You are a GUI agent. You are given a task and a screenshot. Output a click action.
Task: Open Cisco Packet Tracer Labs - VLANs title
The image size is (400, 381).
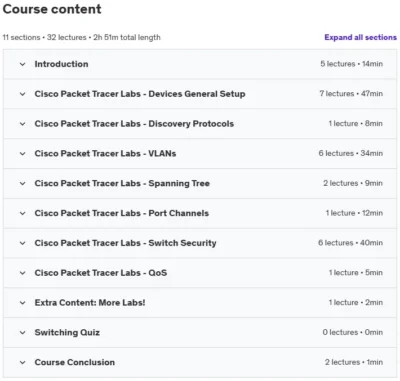pos(105,154)
